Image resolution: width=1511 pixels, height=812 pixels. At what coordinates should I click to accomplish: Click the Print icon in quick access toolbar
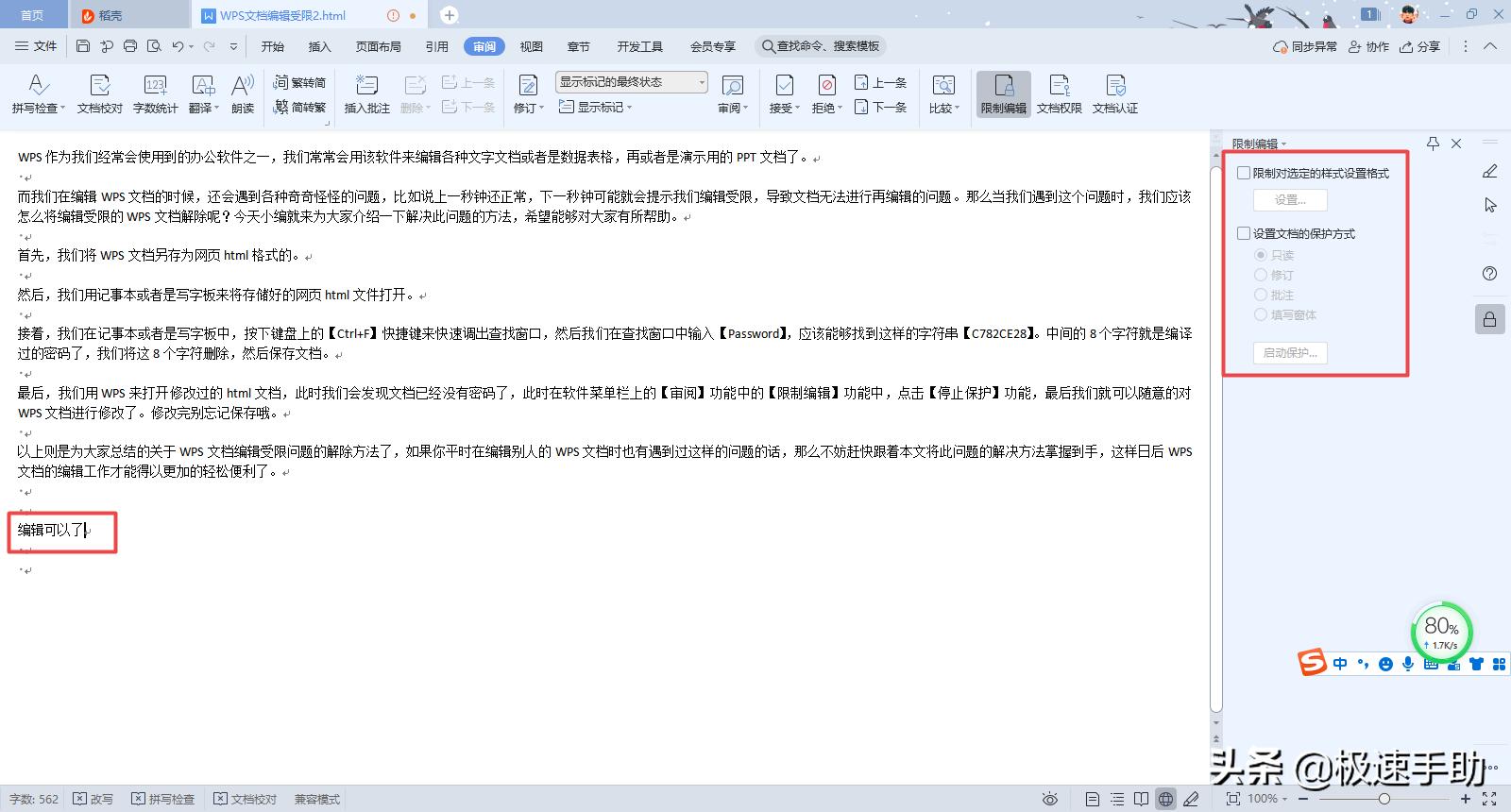tap(130, 46)
